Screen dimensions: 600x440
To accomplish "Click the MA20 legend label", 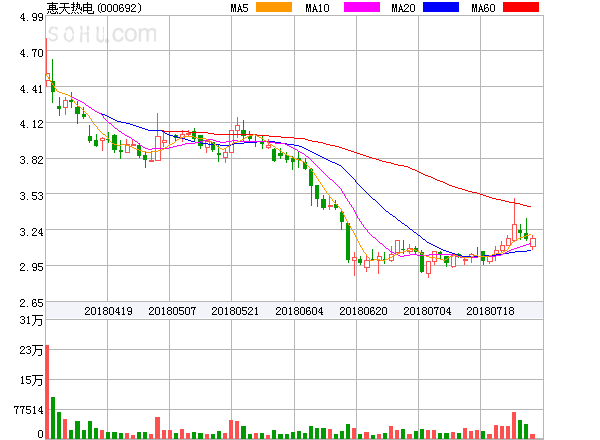I will 403,8.
